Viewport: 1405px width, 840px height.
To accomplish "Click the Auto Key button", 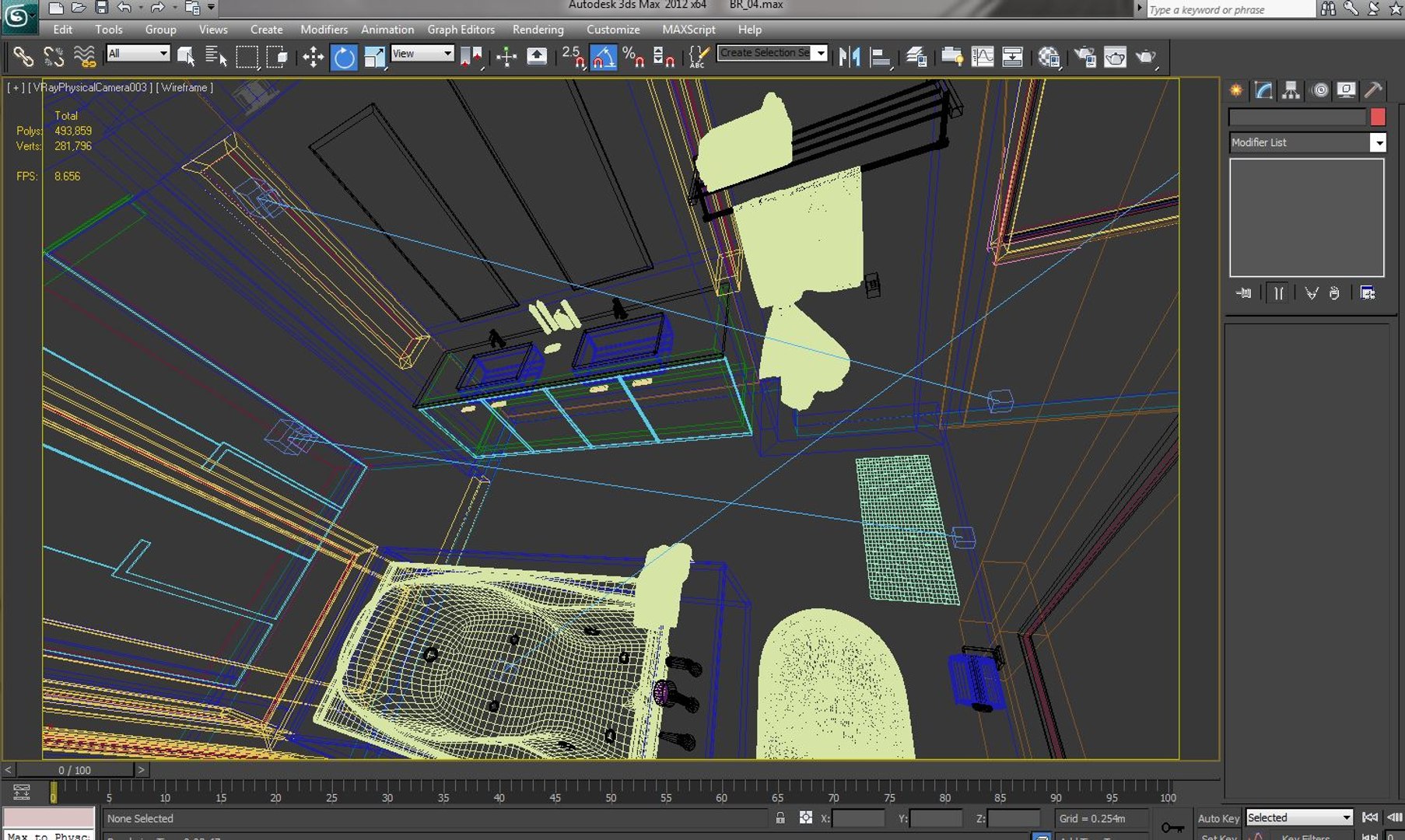I will pos(1218,818).
